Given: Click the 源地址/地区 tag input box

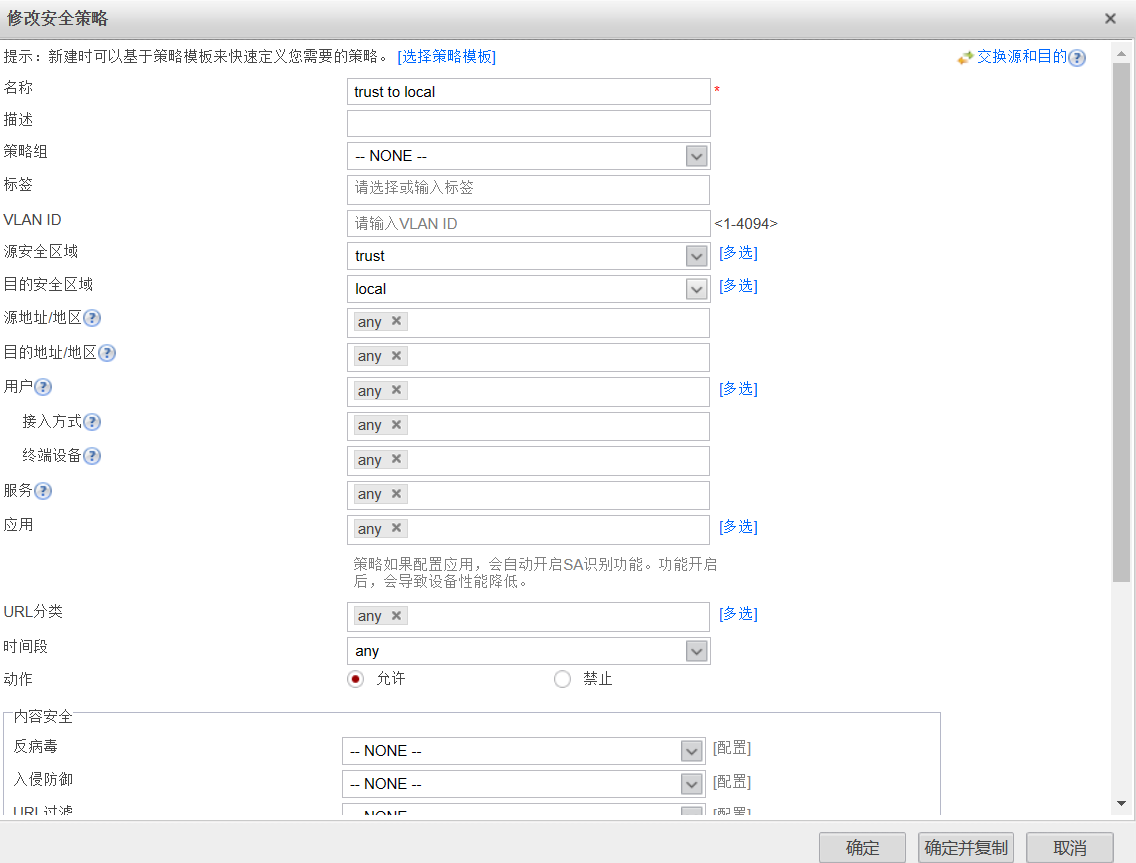Looking at the screenshot, I should click(x=528, y=323).
